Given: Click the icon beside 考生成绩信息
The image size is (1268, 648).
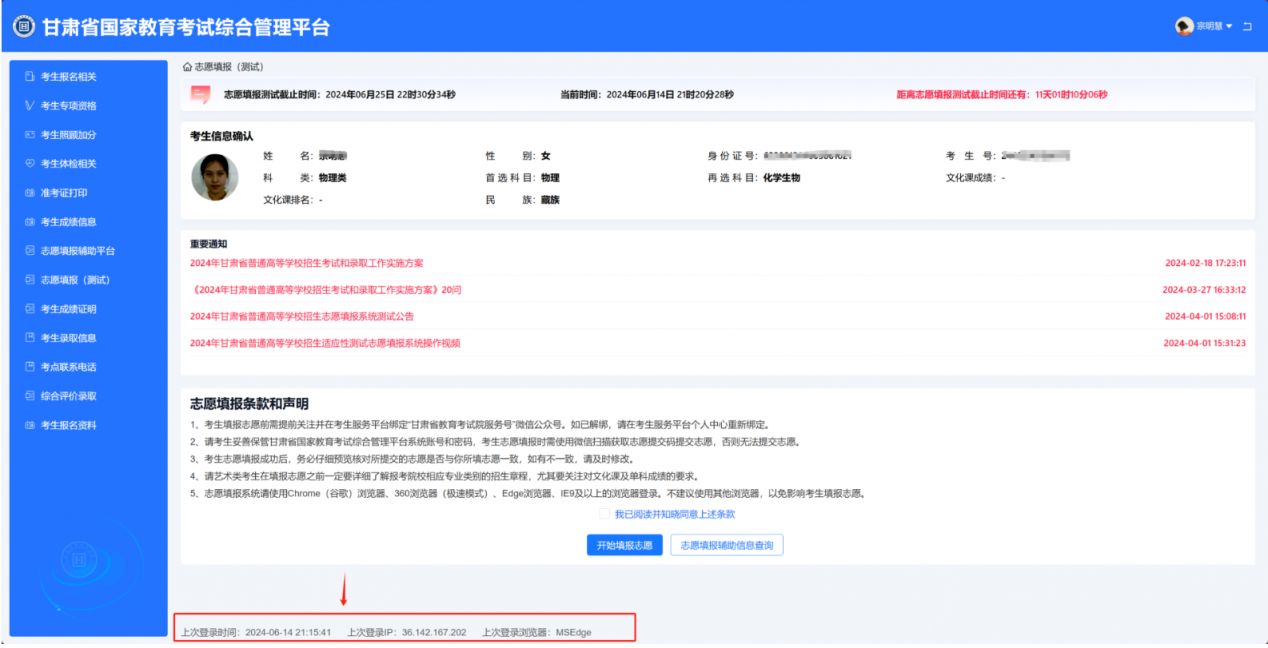Looking at the screenshot, I should click(x=30, y=221).
